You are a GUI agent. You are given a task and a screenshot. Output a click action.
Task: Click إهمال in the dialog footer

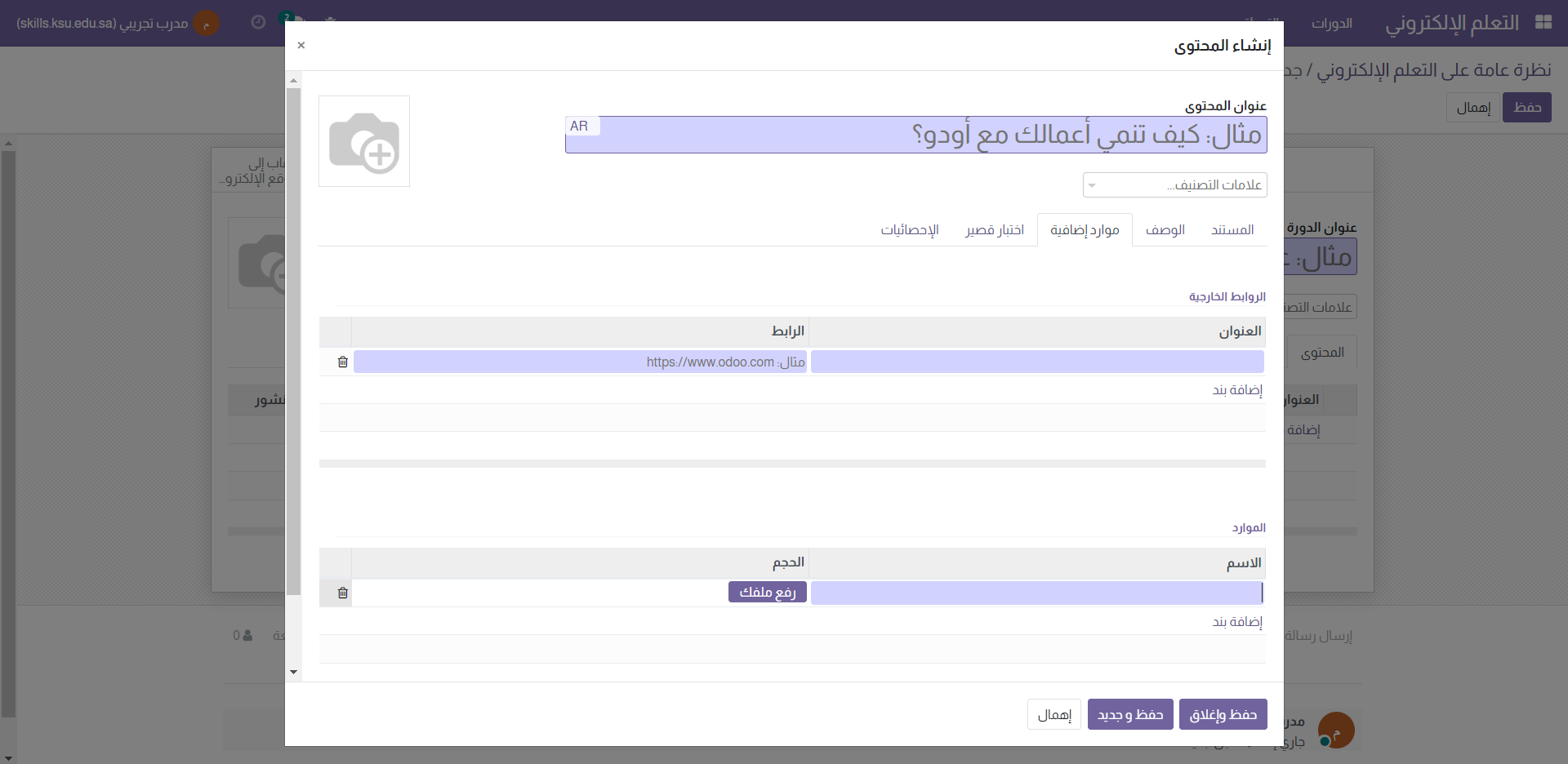(x=1053, y=714)
